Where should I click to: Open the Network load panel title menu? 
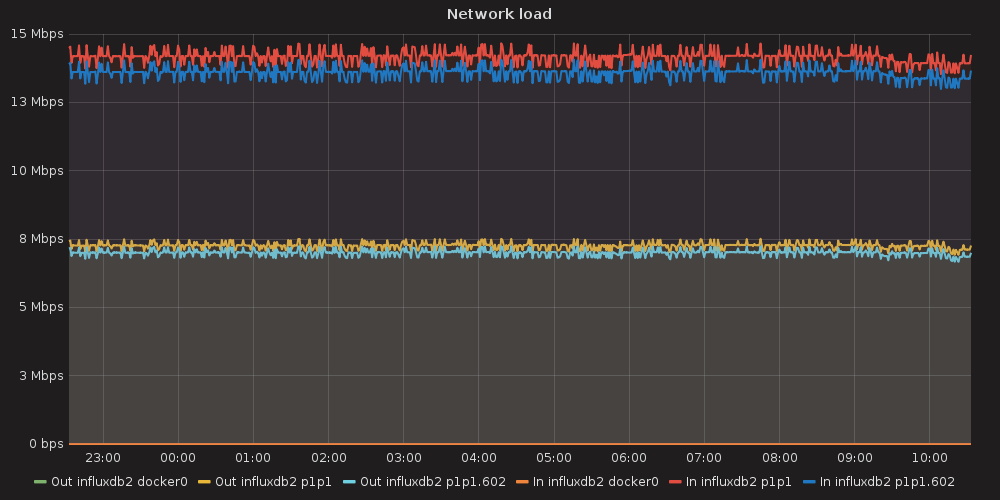pos(499,14)
